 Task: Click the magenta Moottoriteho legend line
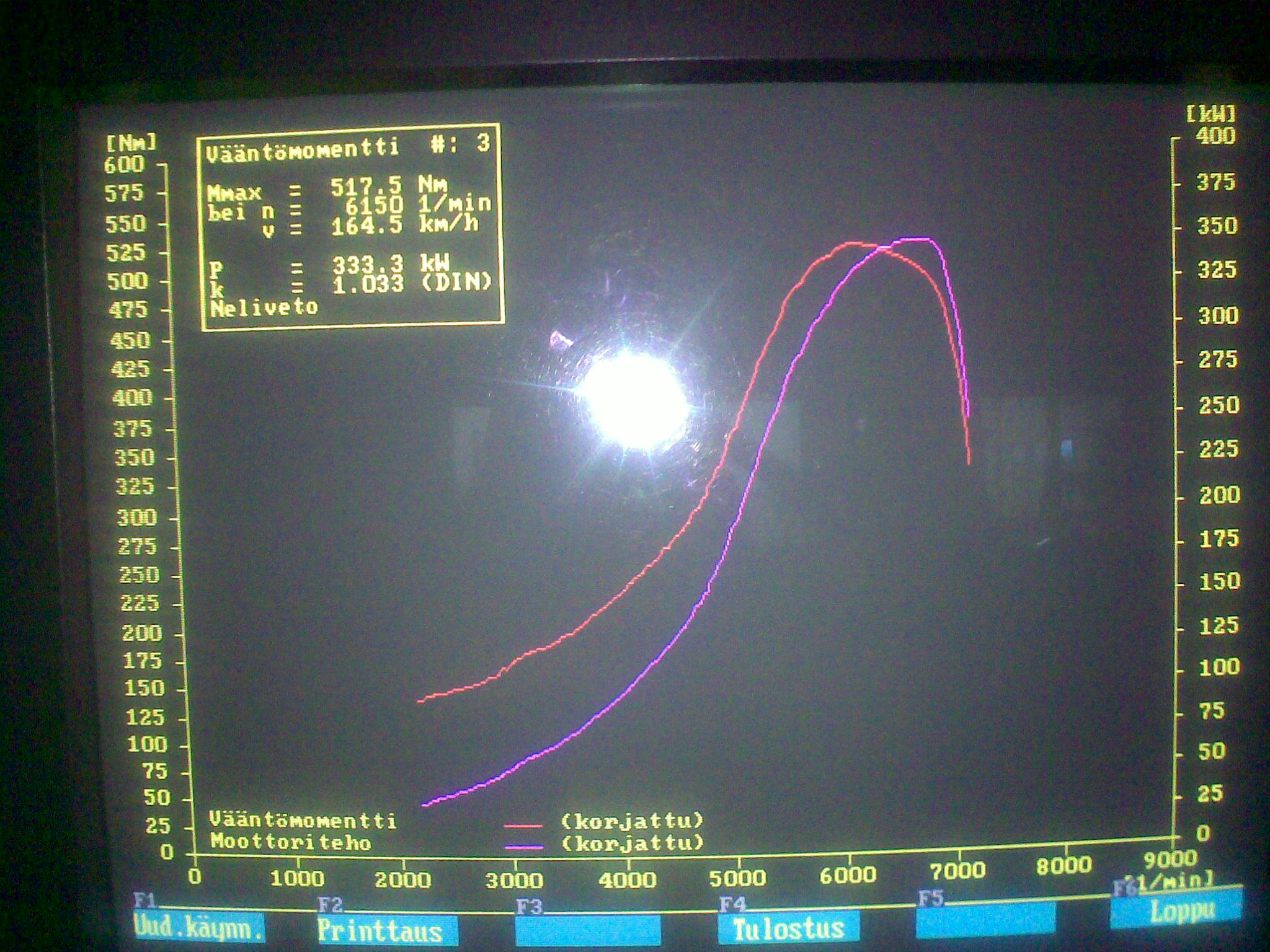click(524, 846)
